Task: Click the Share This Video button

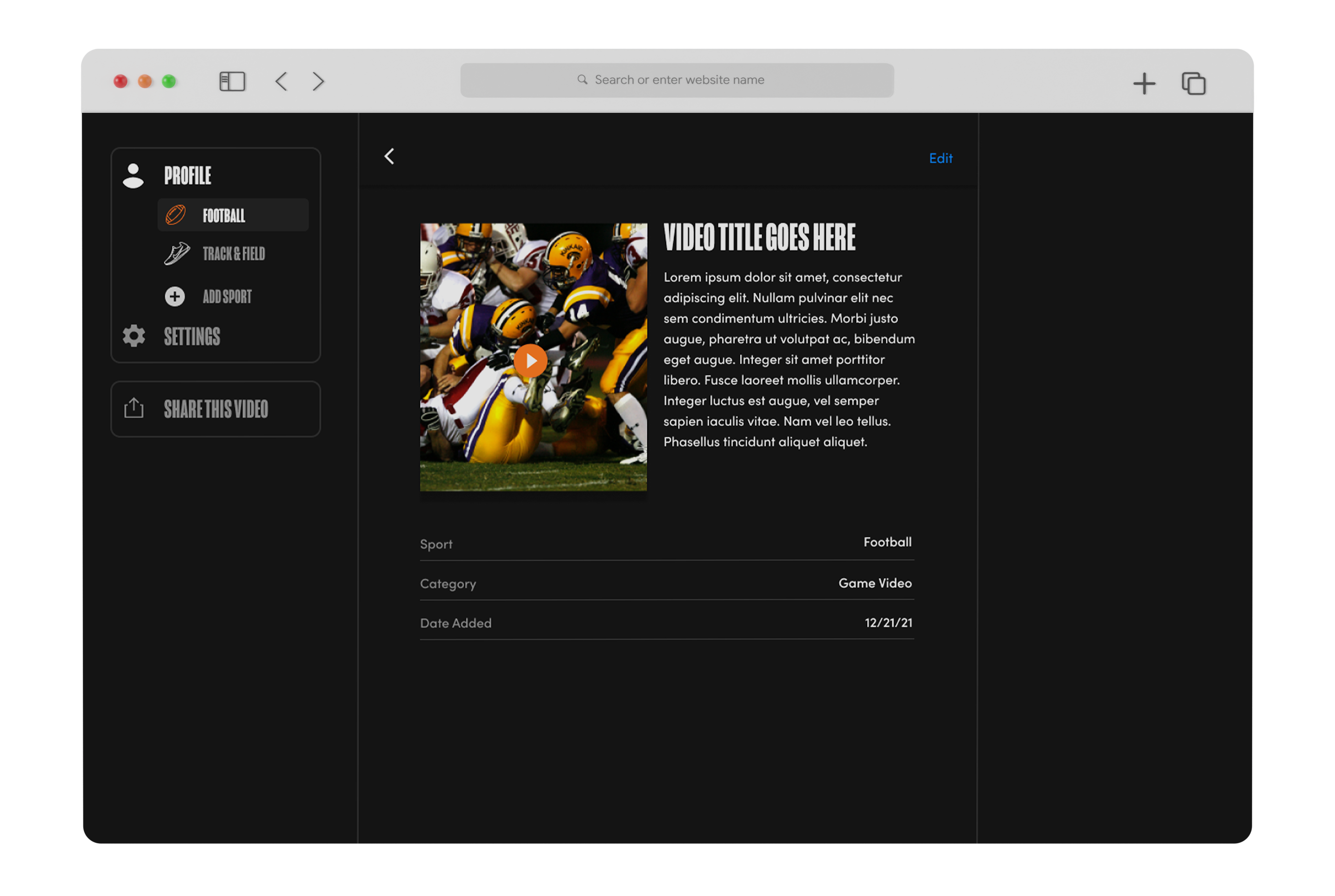Action: pyautogui.click(x=216, y=409)
